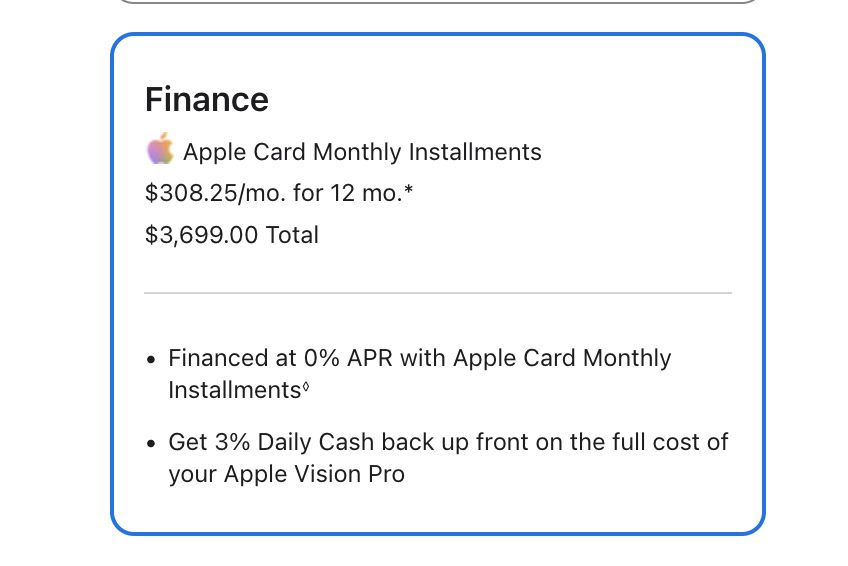The width and height of the screenshot is (848, 566).
Task: Click the Apple Card Monthly Installments label
Action: tap(362, 152)
